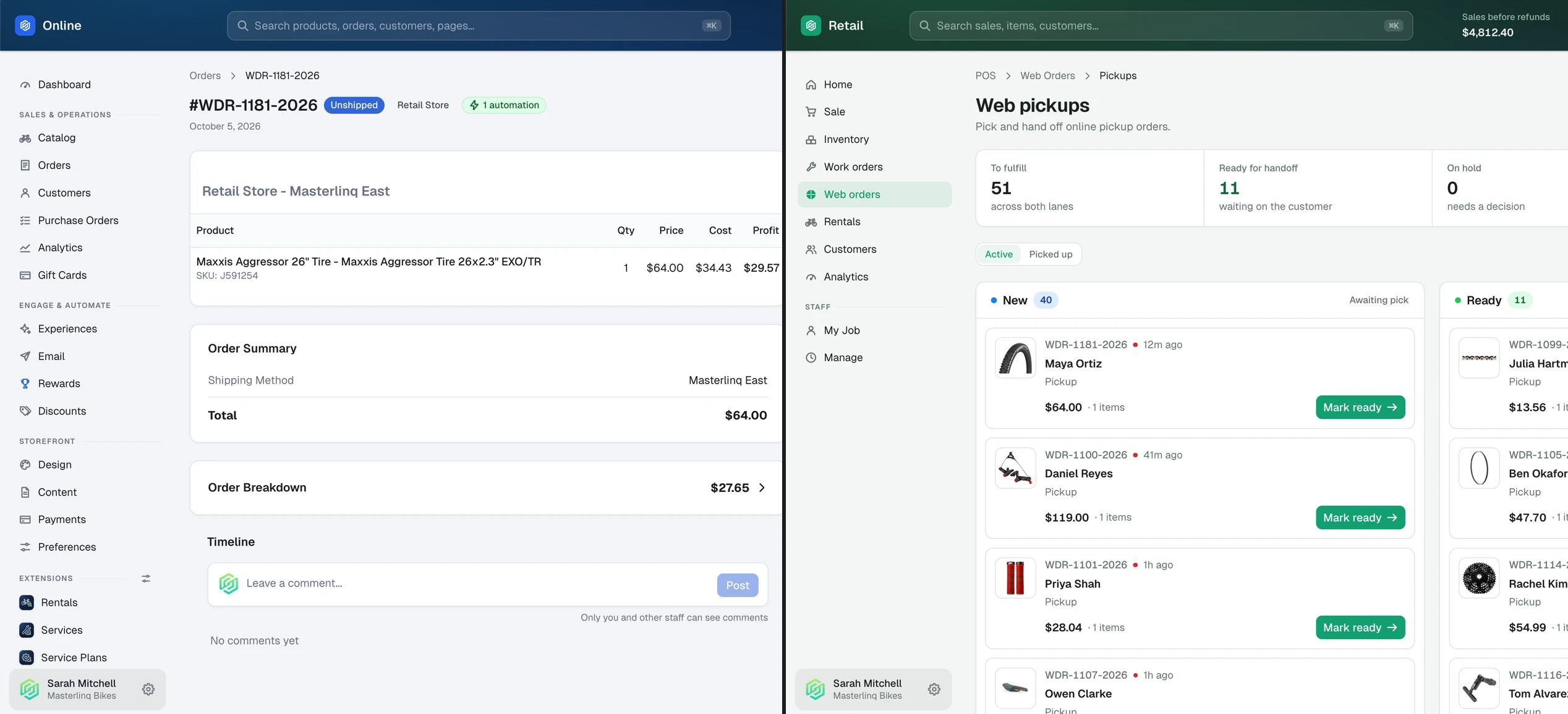1568x714 pixels.
Task: Open the Extensions customize sliders icon
Action: click(146, 579)
